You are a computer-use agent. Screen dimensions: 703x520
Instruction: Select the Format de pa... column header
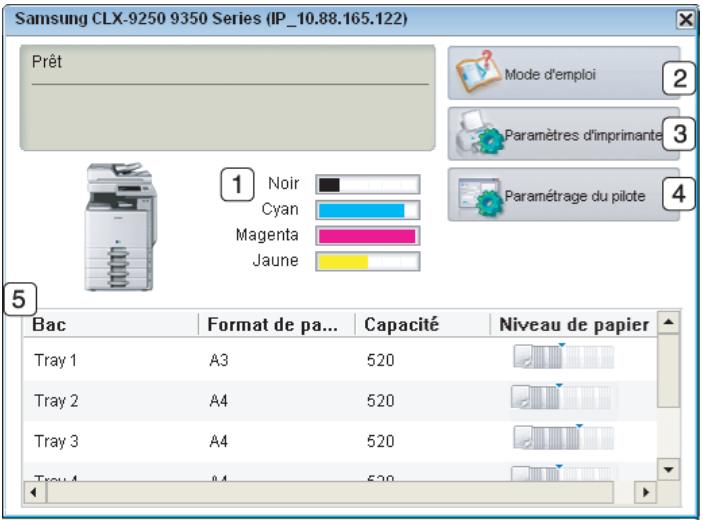pos(277,325)
